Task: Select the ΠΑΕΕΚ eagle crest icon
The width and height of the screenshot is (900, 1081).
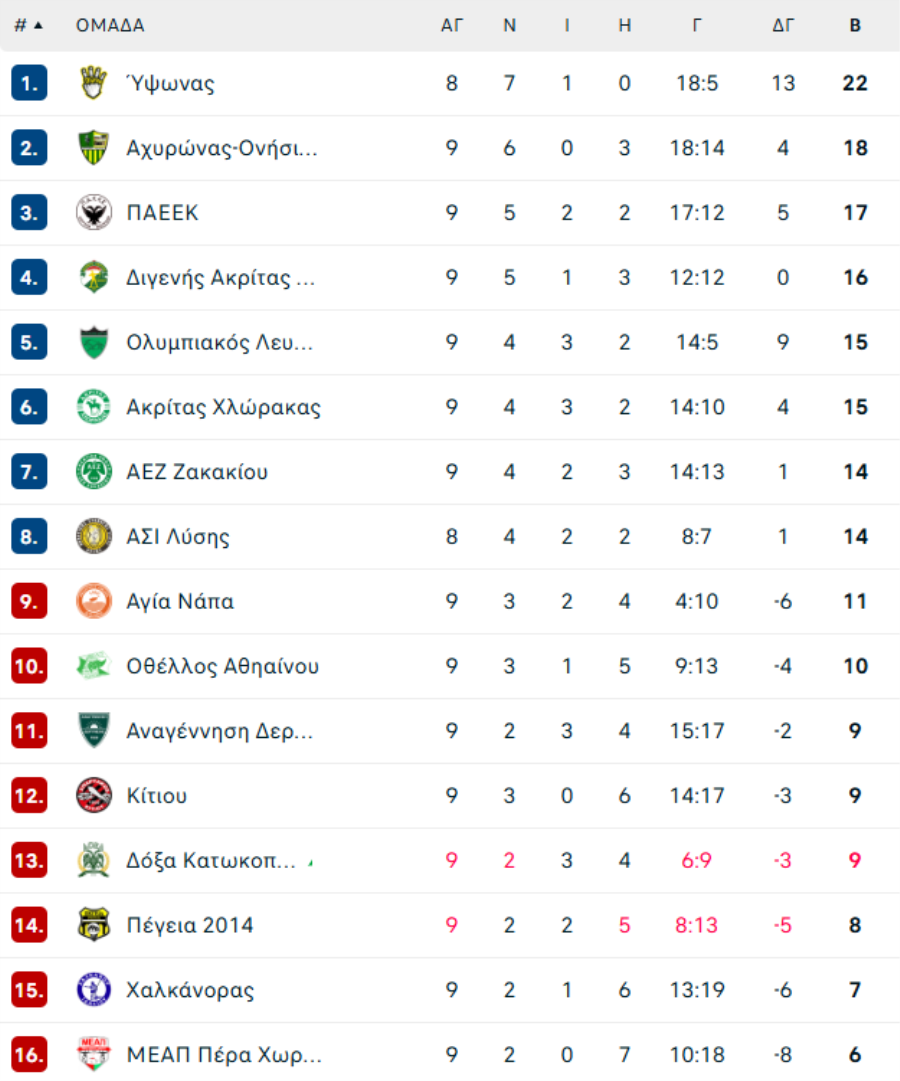Action: click(x=94, y=212)
